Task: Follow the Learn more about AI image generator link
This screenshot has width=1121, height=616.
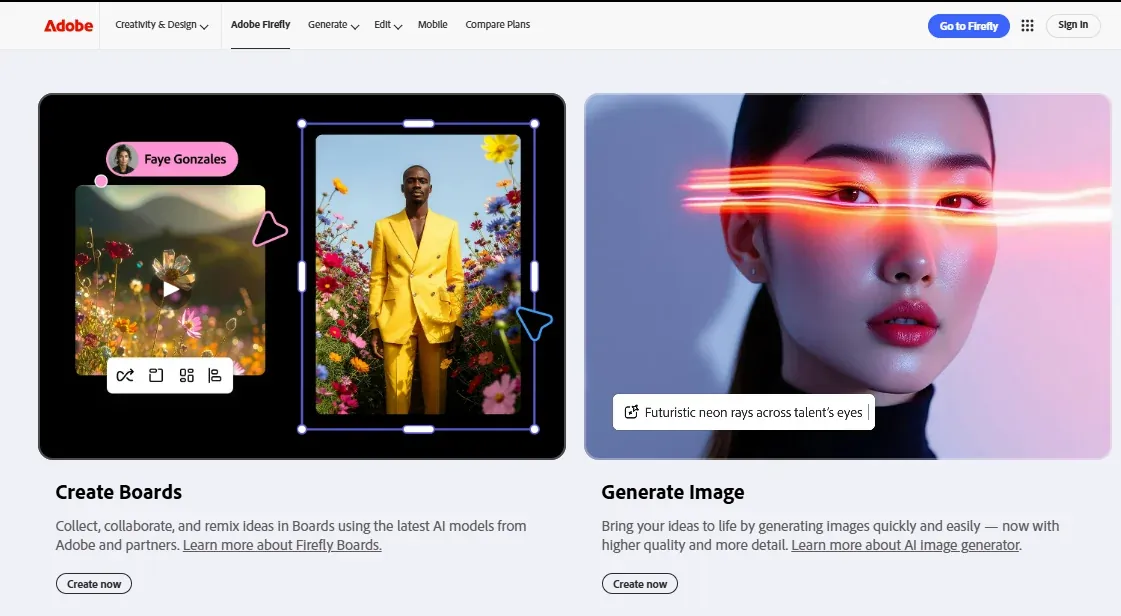Action: click(x=904, y=545)
